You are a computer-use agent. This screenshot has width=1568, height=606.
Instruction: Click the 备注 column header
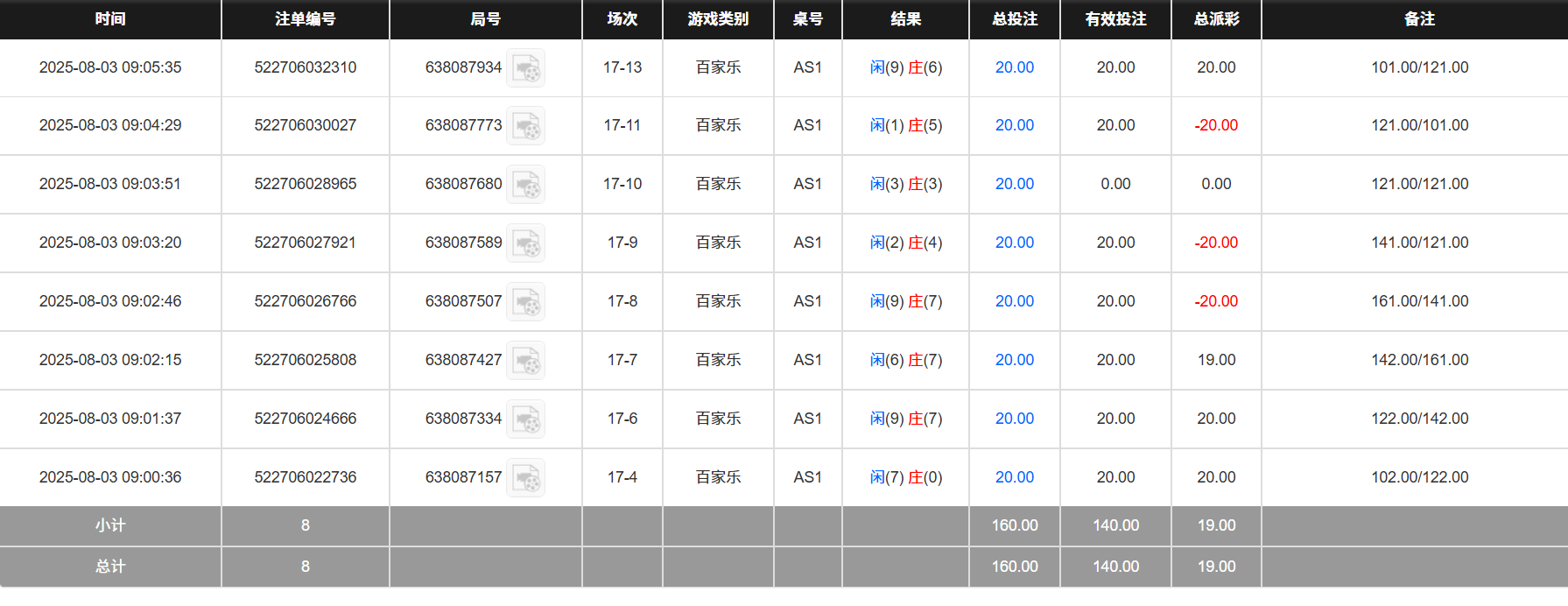(1419, 19)
